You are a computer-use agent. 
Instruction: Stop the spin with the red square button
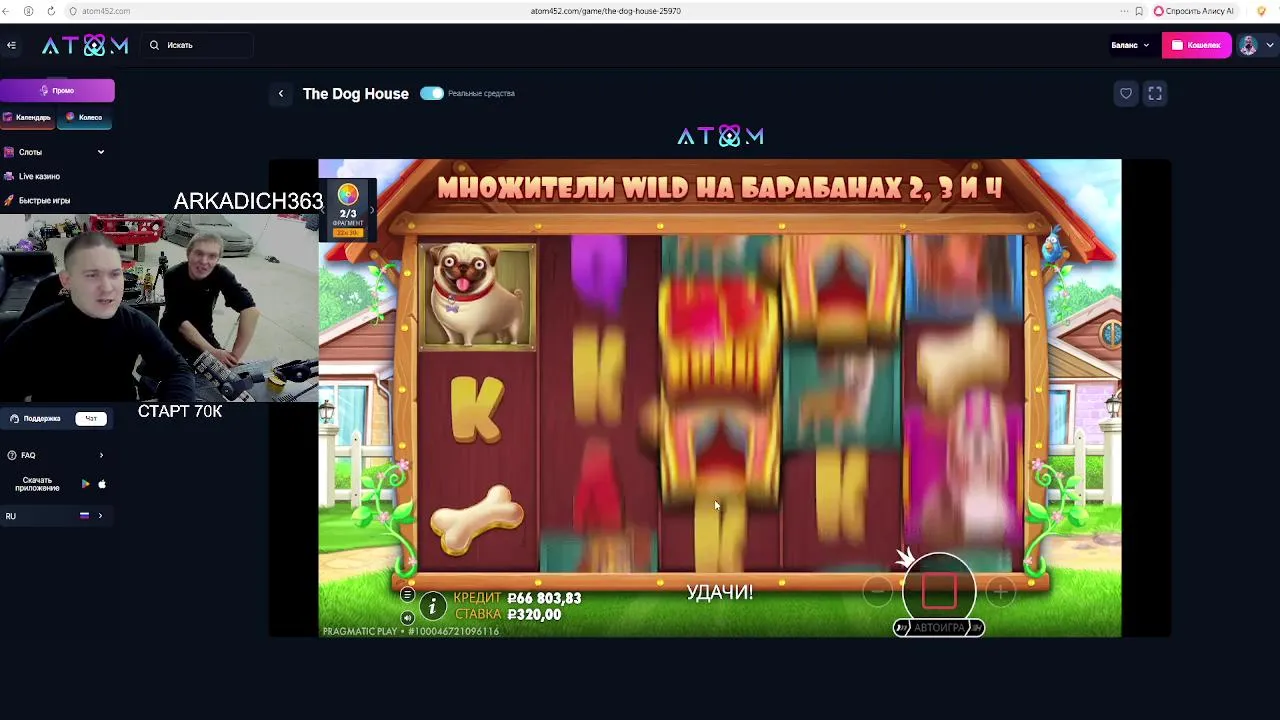pos(939,590)
